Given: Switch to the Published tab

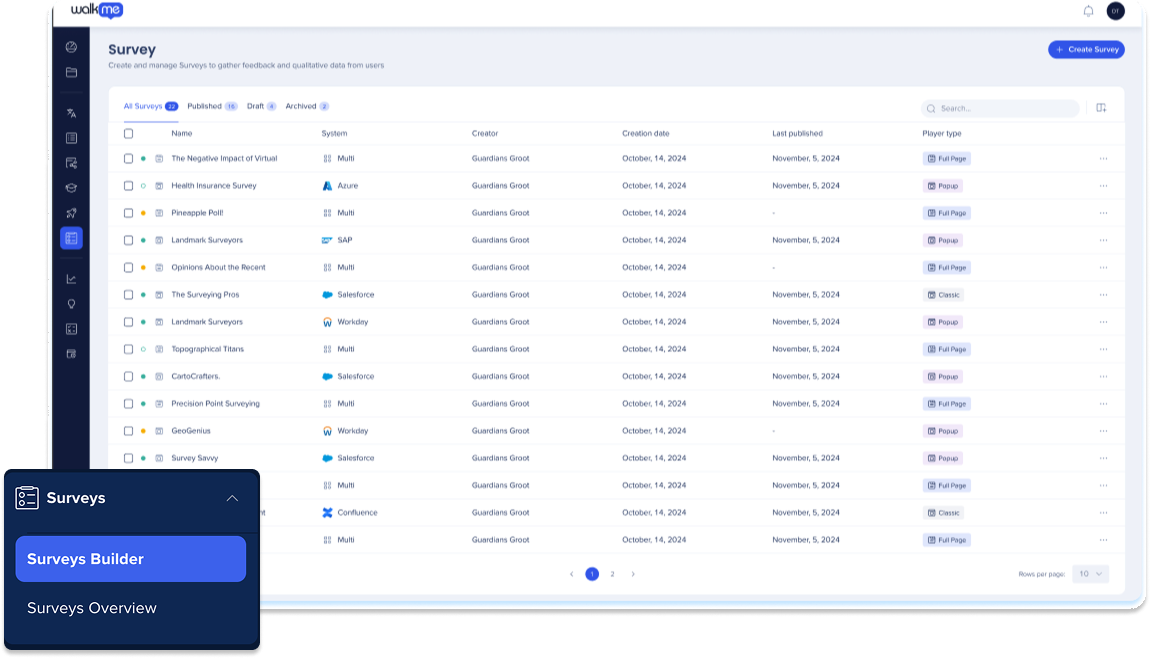Looking at the screenshot, I should (212, 106).
